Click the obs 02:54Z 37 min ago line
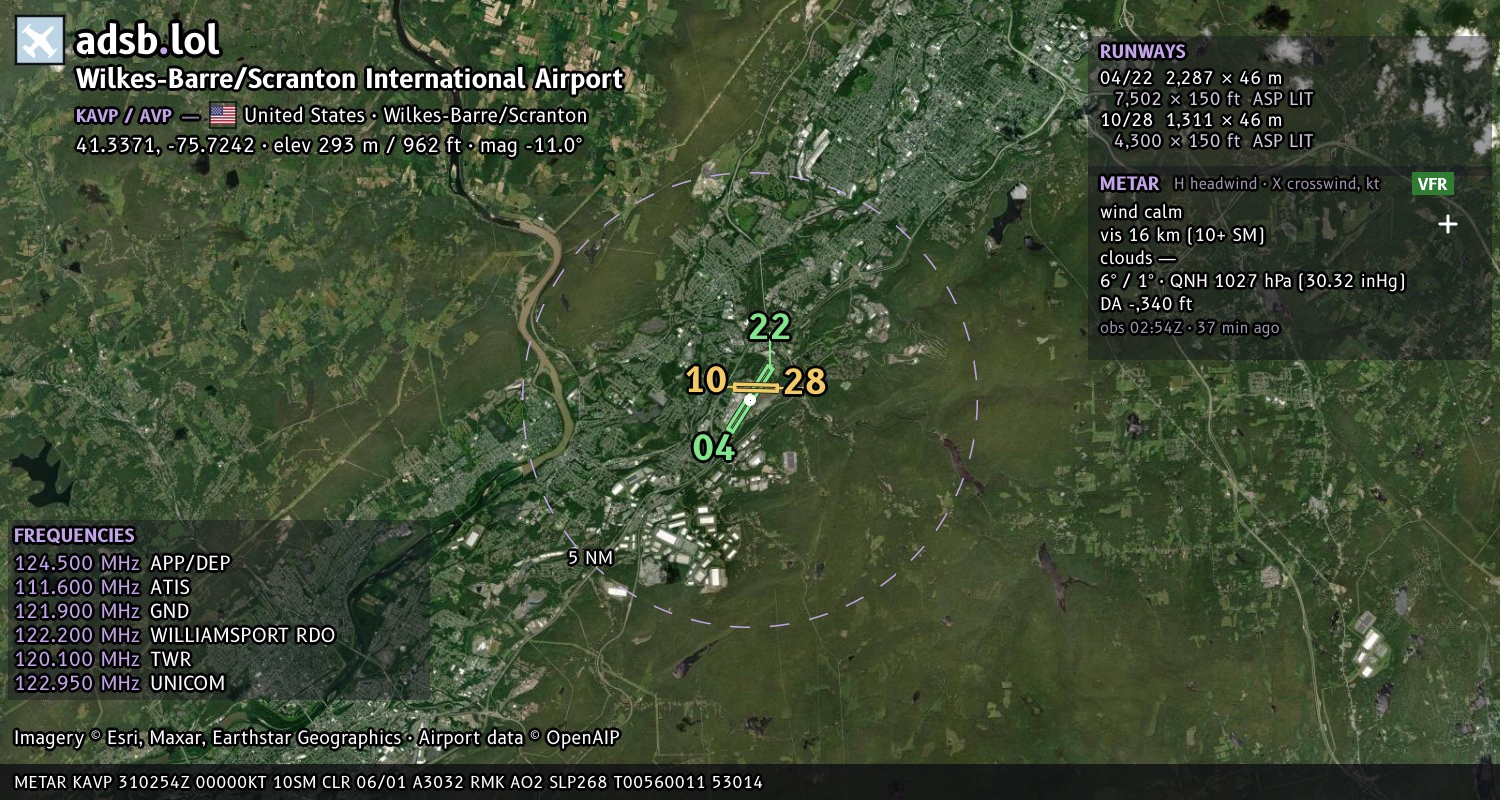 click(1190, 328)
